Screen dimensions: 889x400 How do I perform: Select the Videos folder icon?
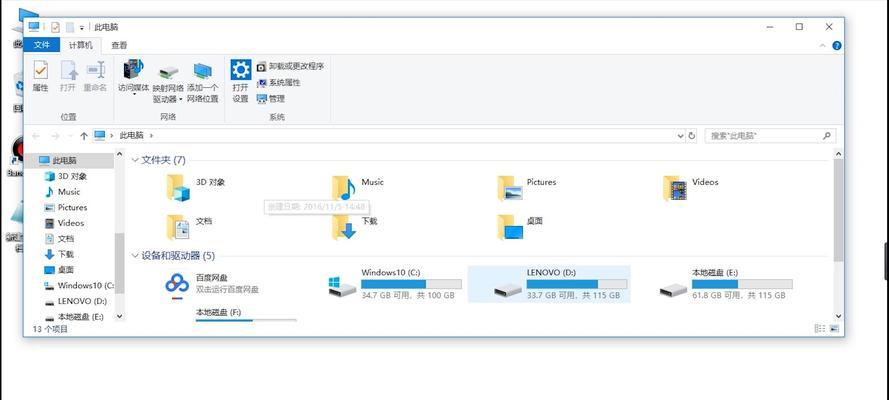coord(675,188)
